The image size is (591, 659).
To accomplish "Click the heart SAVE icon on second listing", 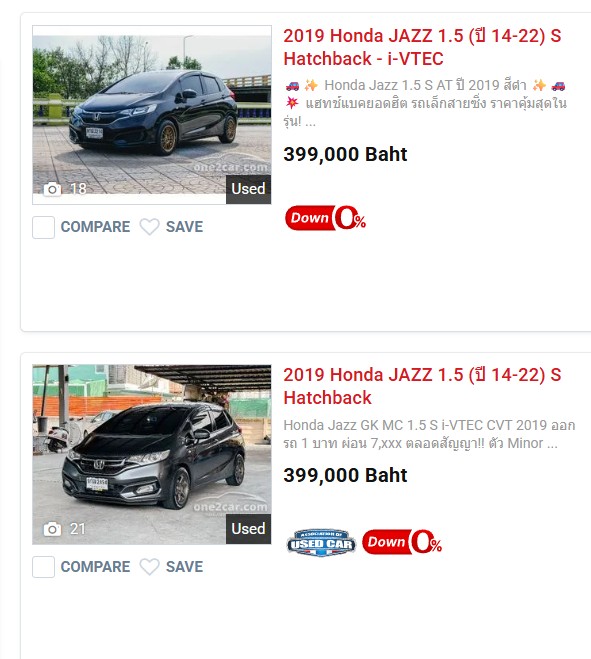I will click(x=150, y=567).
